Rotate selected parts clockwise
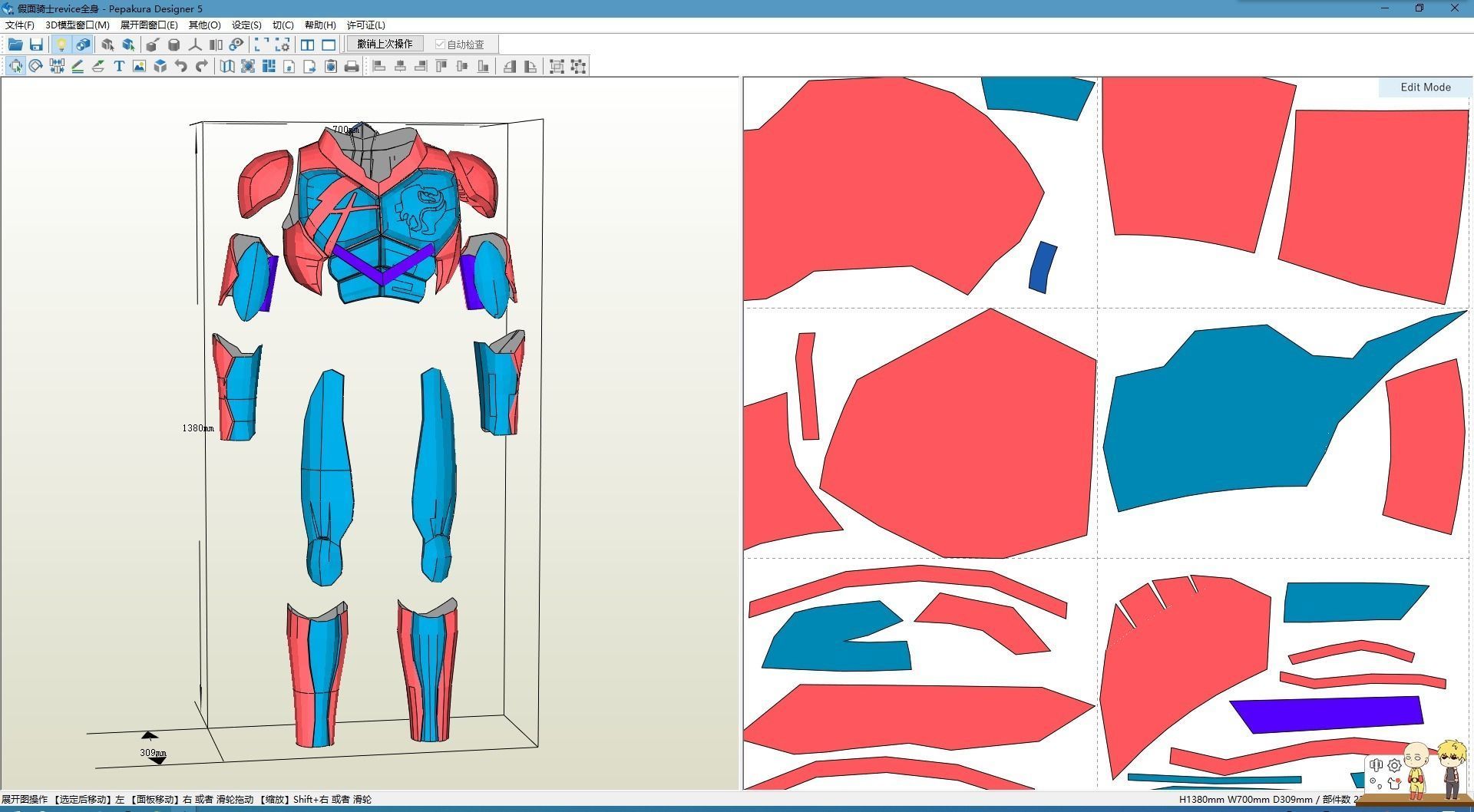This screenshot has width=1474, height=812. (530, 66)
